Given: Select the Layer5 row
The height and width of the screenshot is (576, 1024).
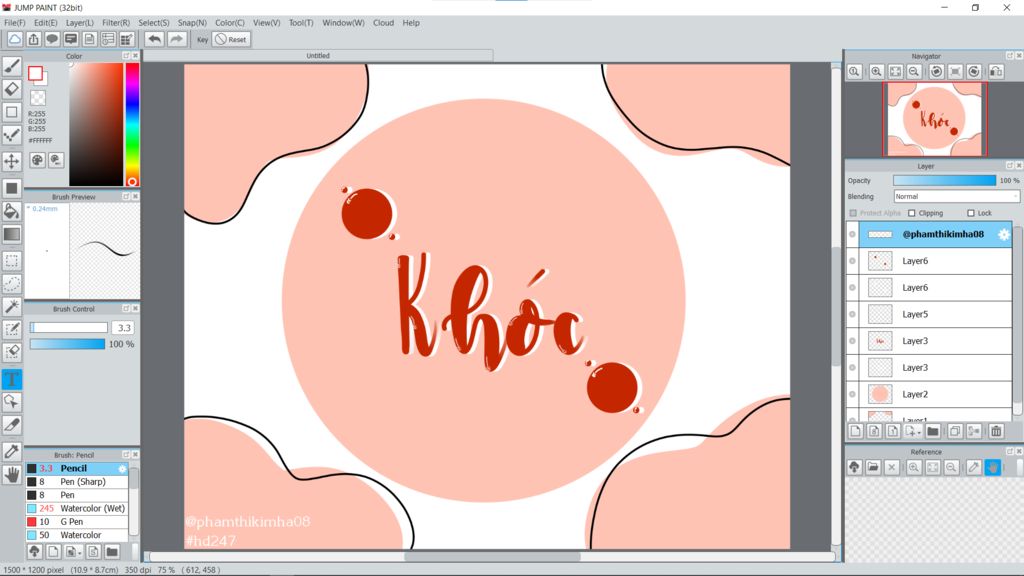Looking at the screenshot, I should pyautogui.click(x=935, y=314).
